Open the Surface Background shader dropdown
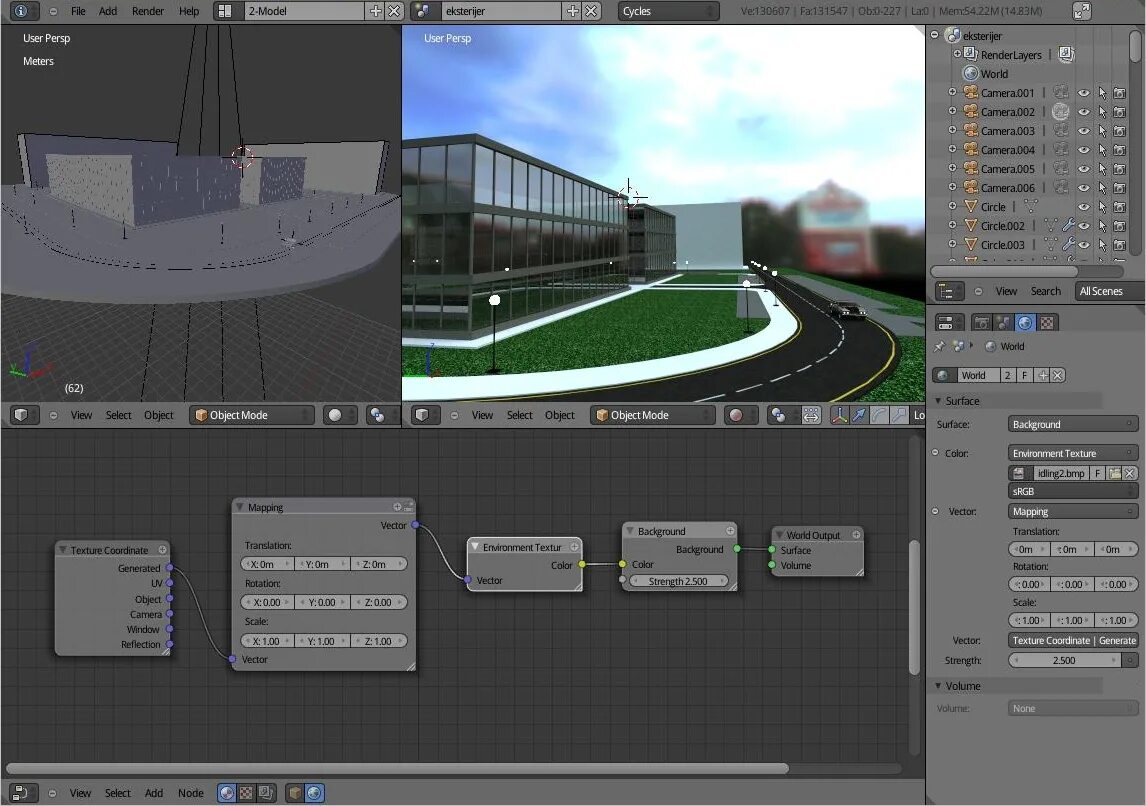Viewport: 1146px width, 806px height. [x=1072, y=425]
